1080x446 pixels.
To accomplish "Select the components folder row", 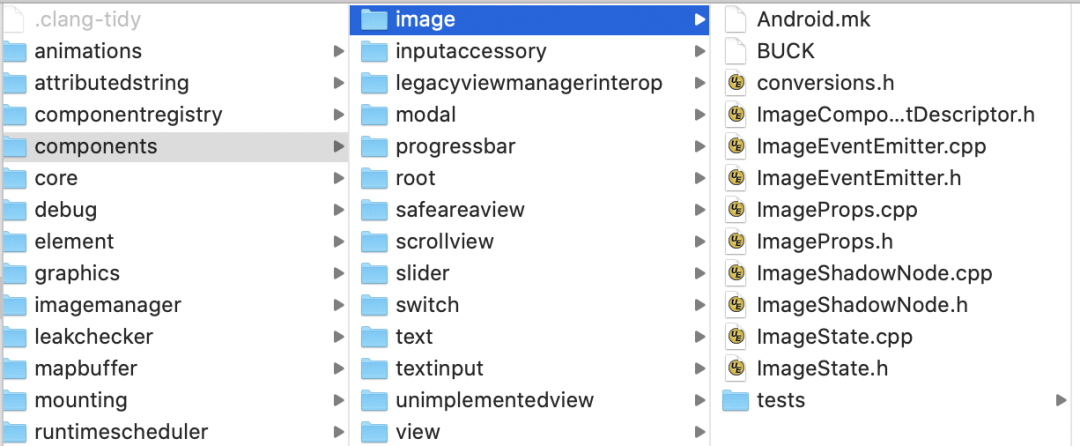I will (174, 147).
